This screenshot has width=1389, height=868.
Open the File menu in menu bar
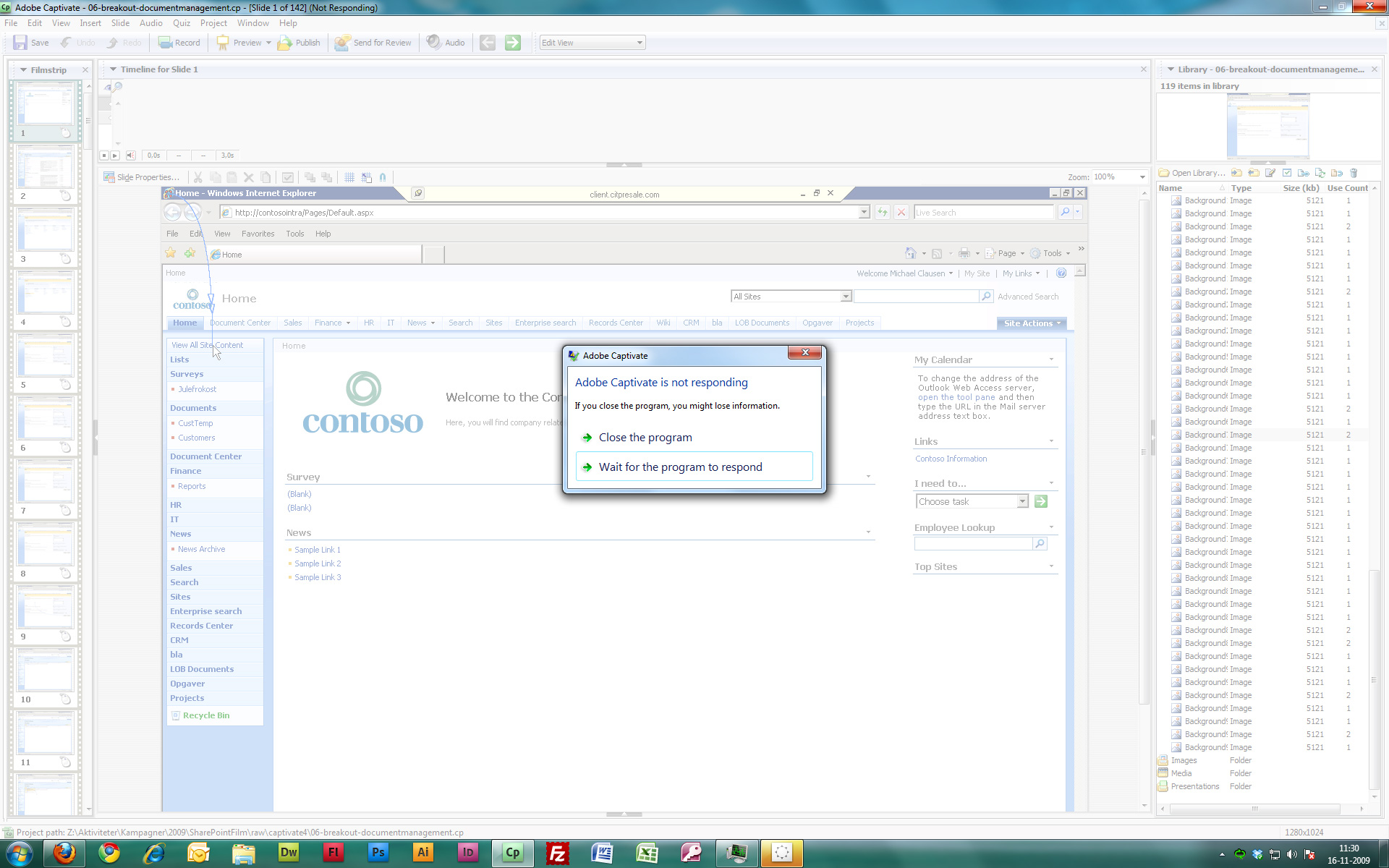[x=11, y=23]
